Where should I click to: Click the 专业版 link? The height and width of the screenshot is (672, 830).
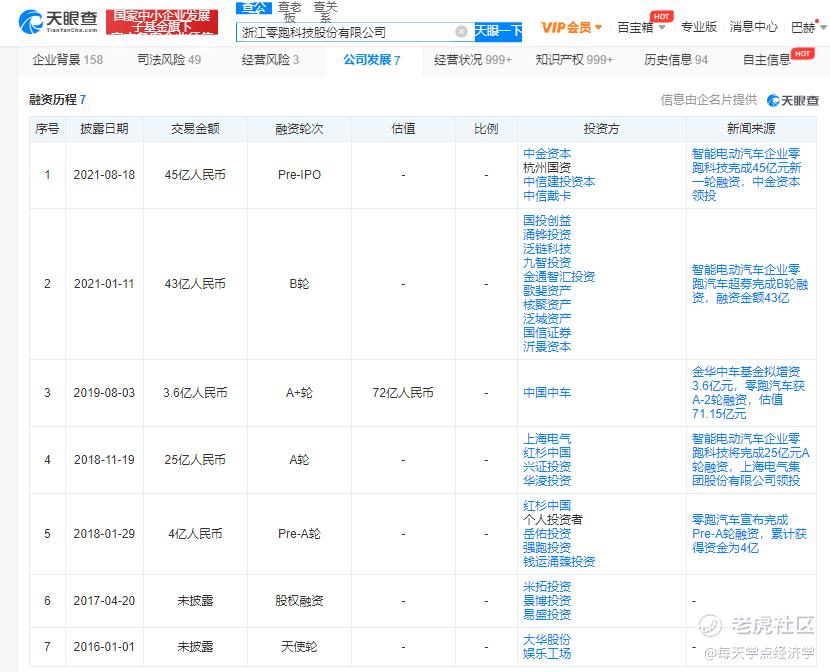click(698, 27)
